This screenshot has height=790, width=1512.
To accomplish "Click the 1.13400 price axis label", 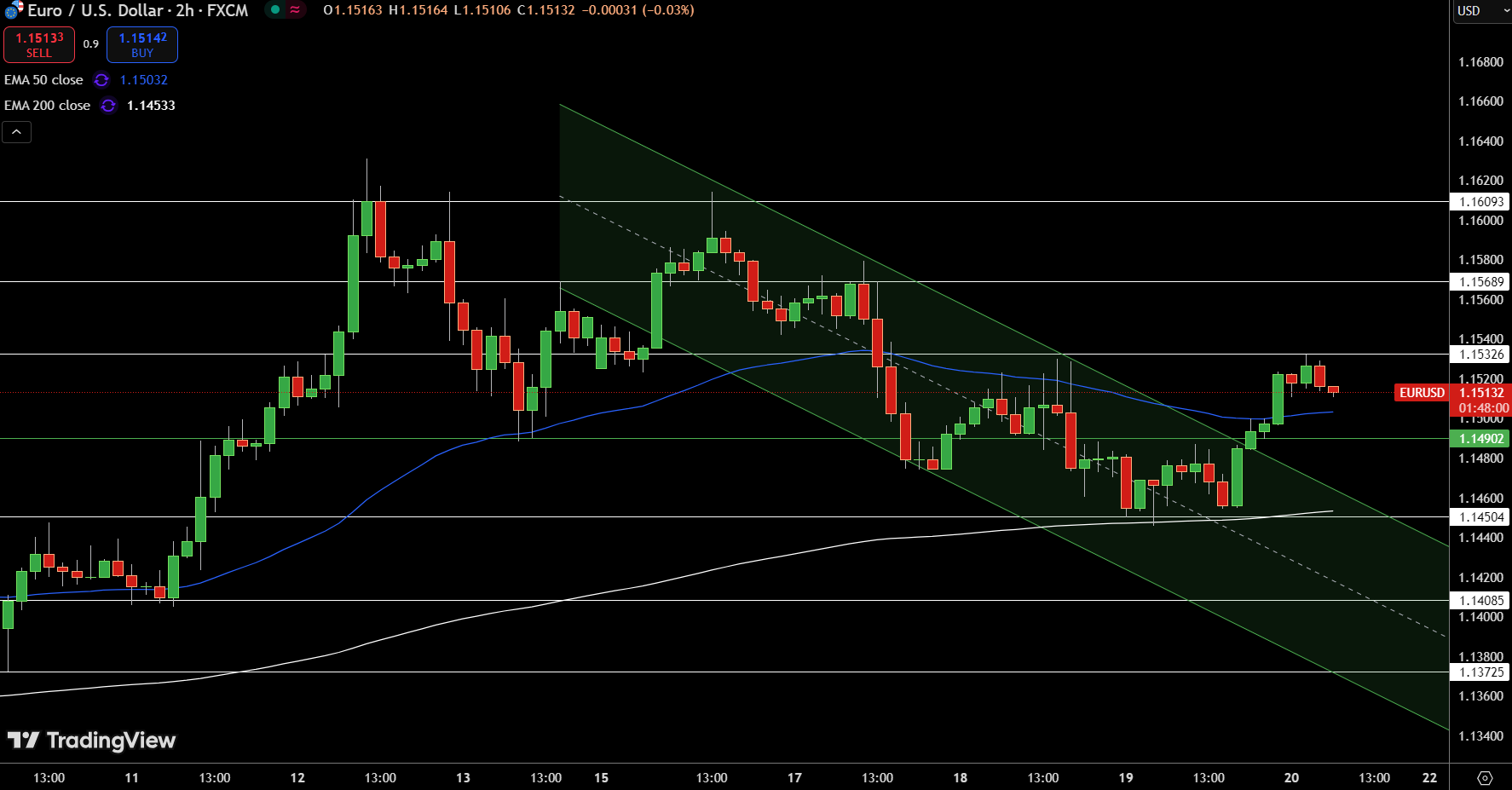I will [x=1480, y=736].
